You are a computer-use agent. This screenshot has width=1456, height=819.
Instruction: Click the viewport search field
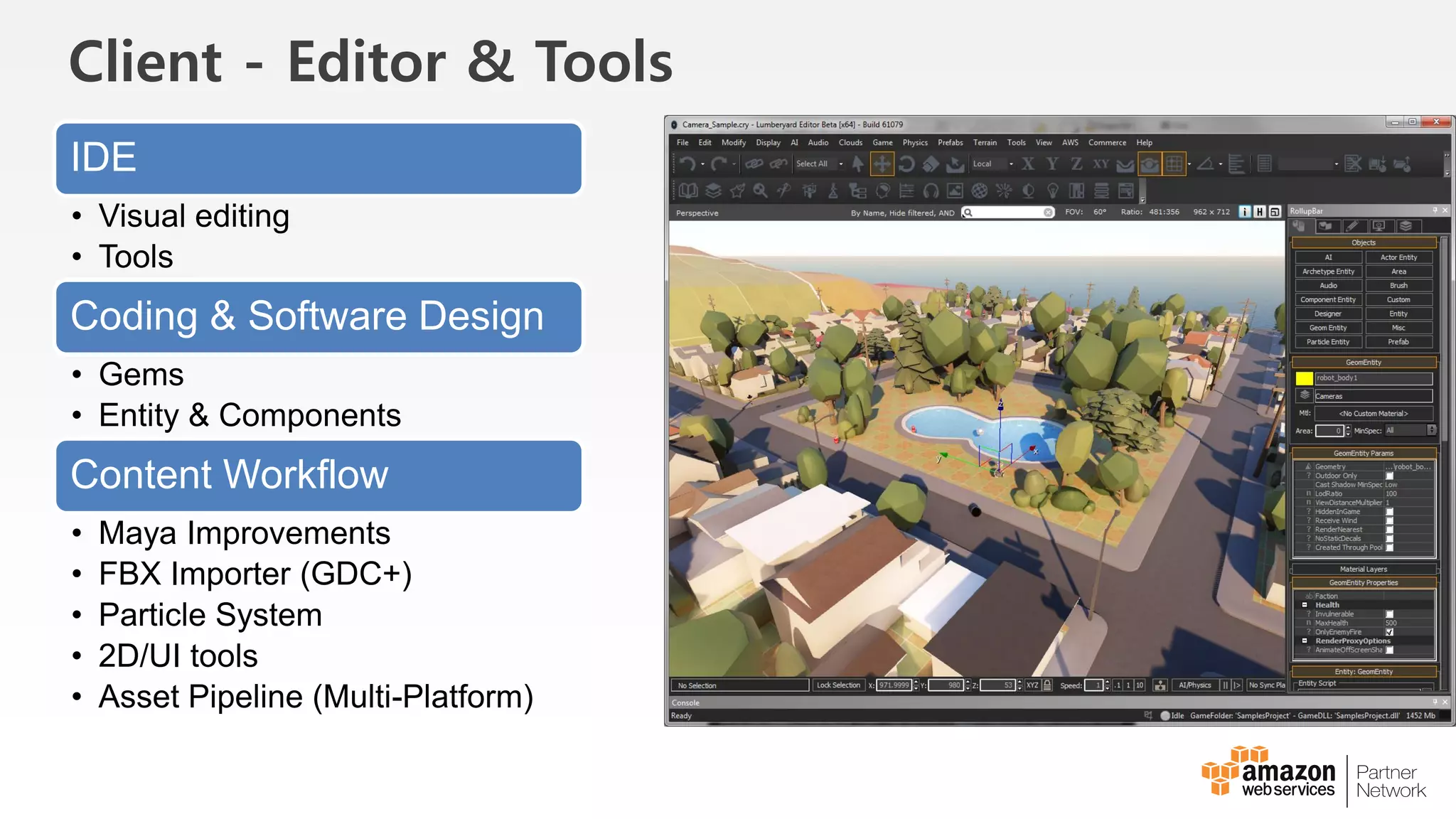[x=1007, y=213]
